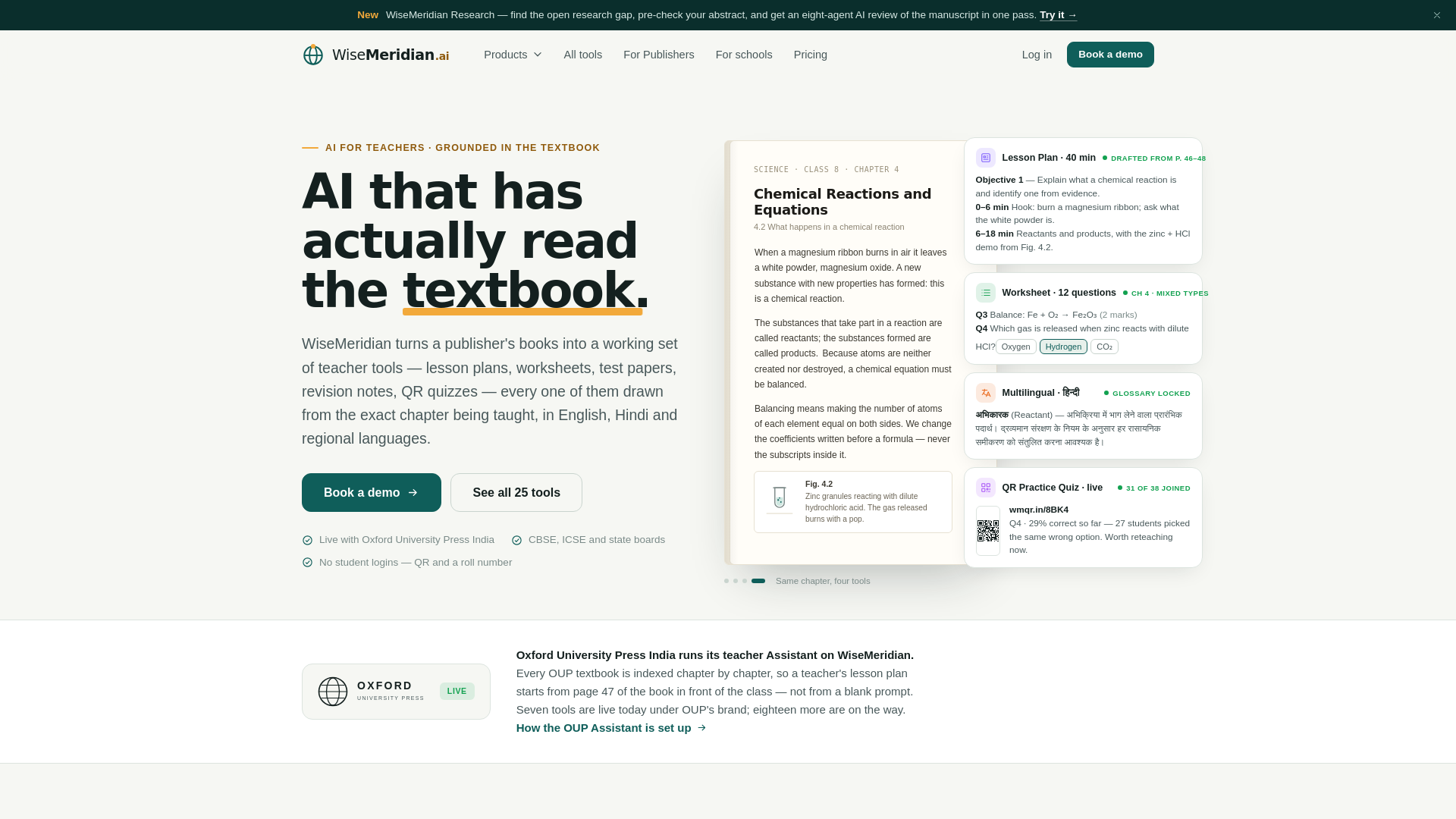Click the Lesson Plan card icon
Image resolution: width=1456 pixels, height=819 pixels.
986,158
